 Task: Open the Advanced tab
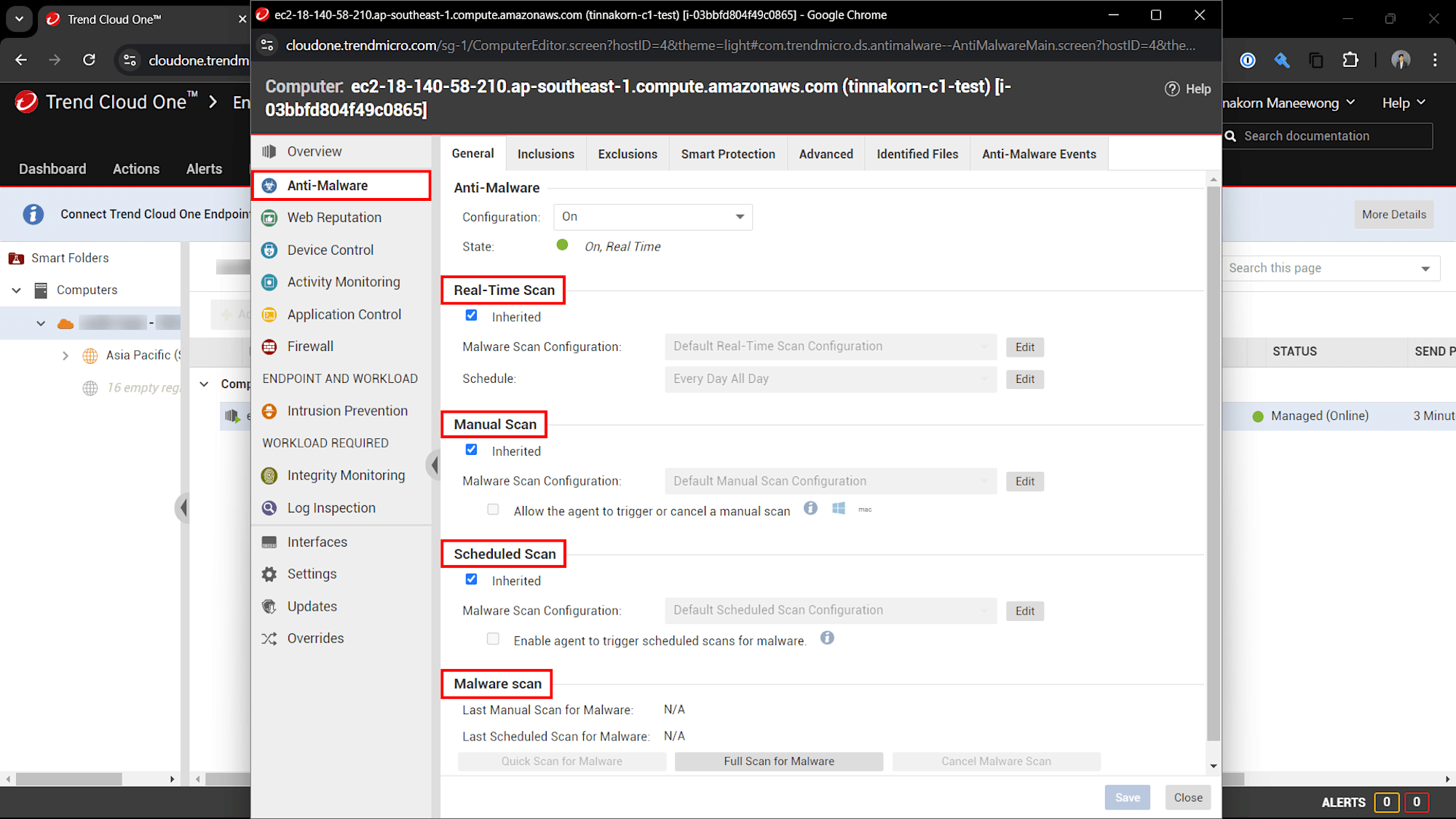pyautogui.click(x=826, y=154)
